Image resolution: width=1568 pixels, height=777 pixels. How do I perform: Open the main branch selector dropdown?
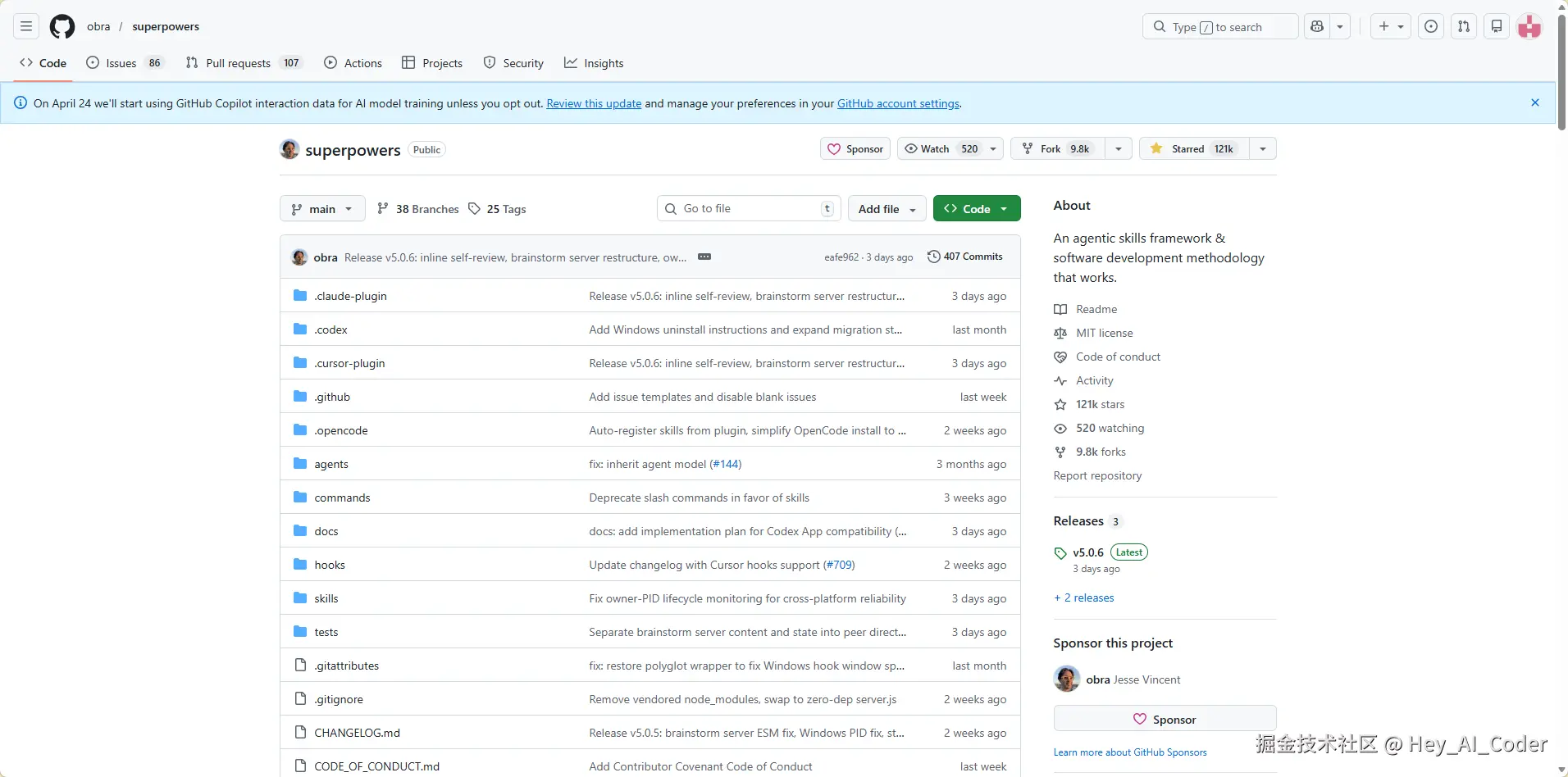pyautogui.click(x=322, y=209)
